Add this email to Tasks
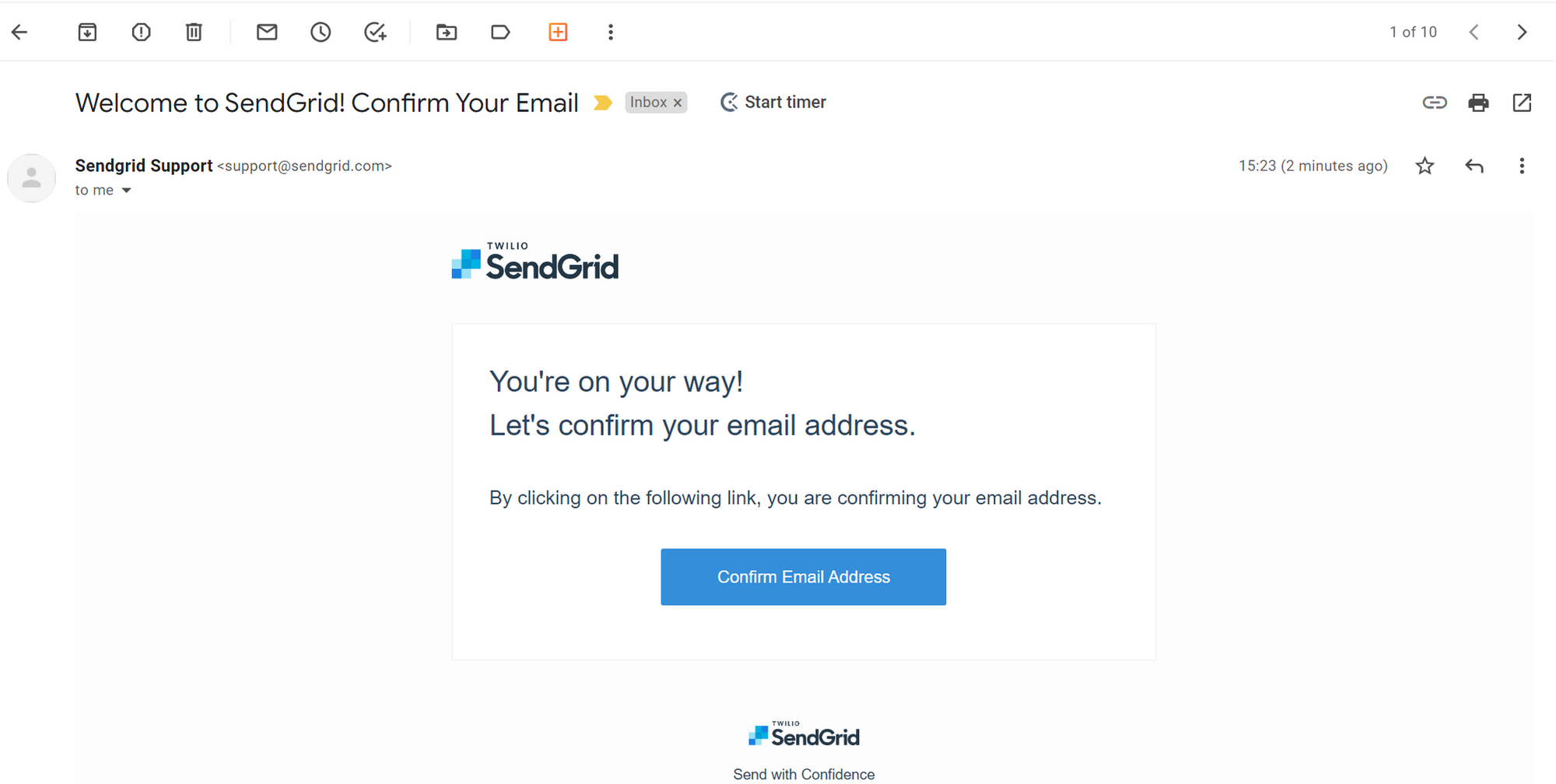 [x=375, y=32]
